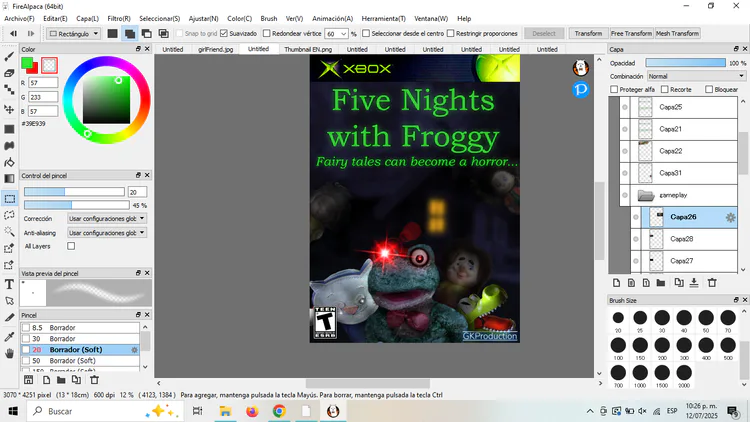Image resolution: width=750 pixels, height=422 pixels.
Task: Click the Deselect button
Action: pyautogui.click(x=544, y=33)
